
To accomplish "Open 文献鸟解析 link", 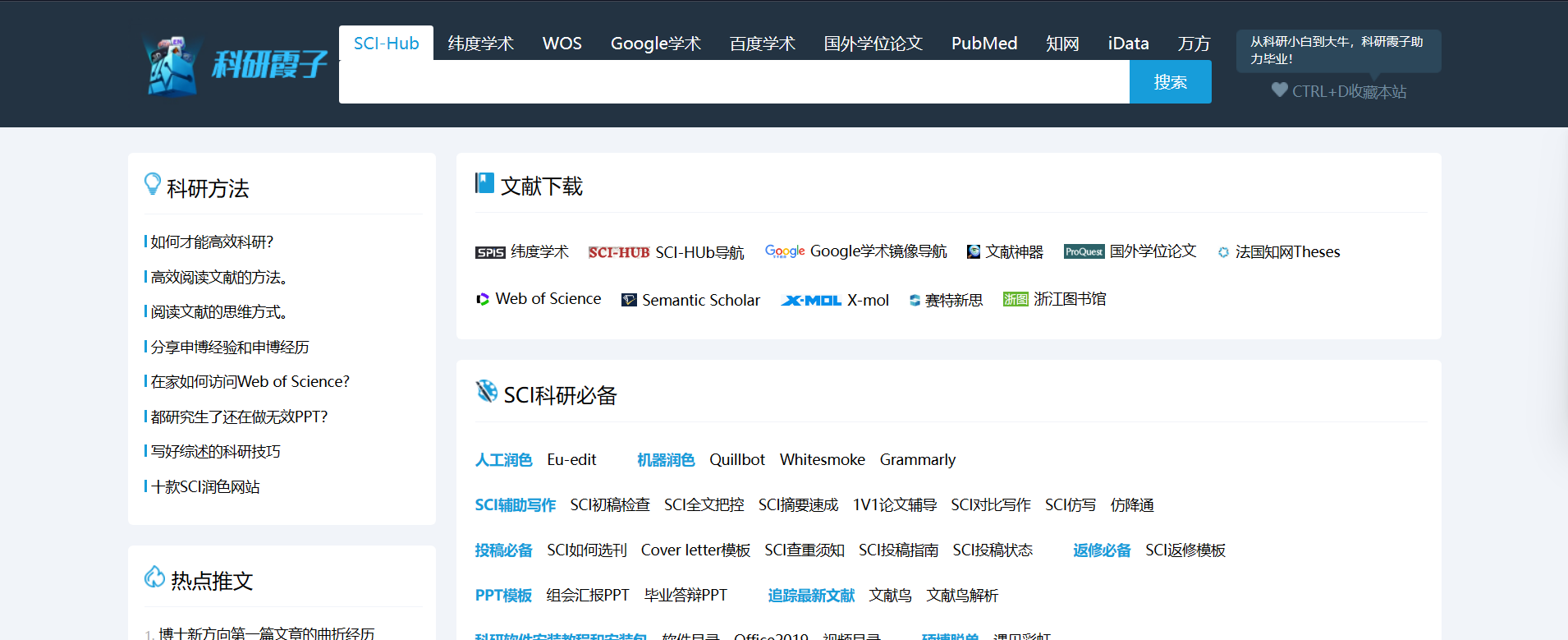I will 962,595.
